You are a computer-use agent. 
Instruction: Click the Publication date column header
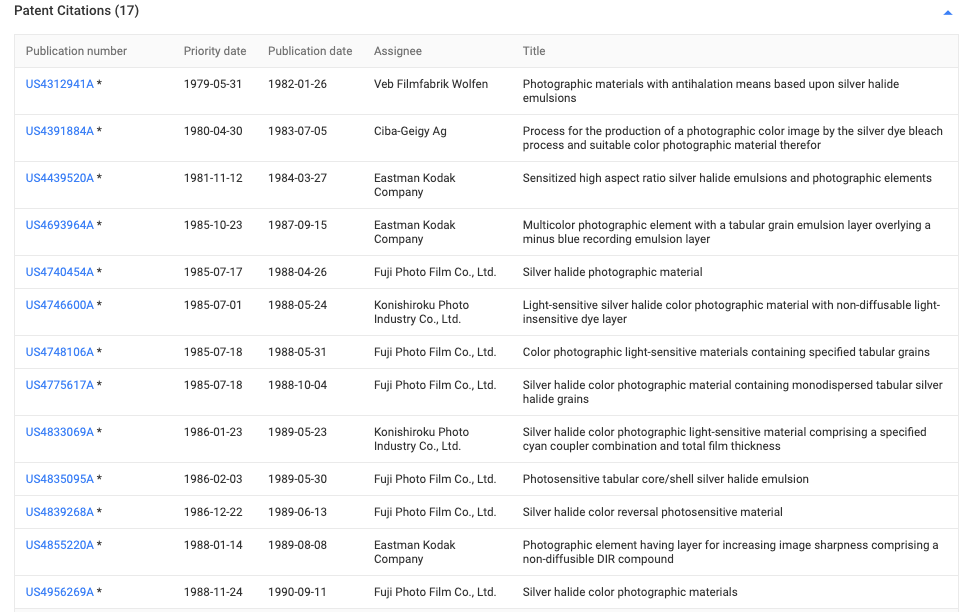click(310, 51)
